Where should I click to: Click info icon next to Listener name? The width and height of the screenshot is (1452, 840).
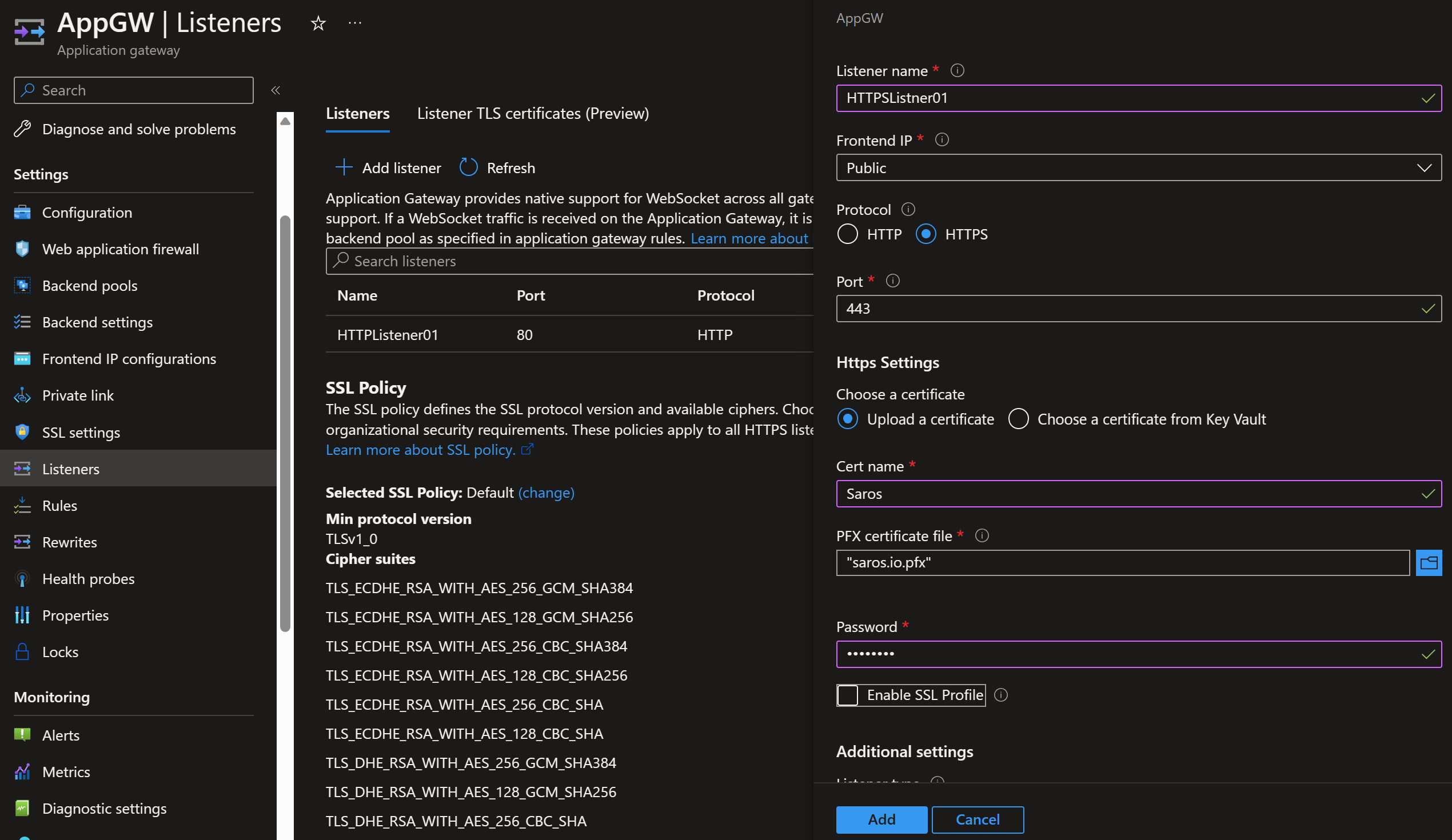(x=957, y=70)
